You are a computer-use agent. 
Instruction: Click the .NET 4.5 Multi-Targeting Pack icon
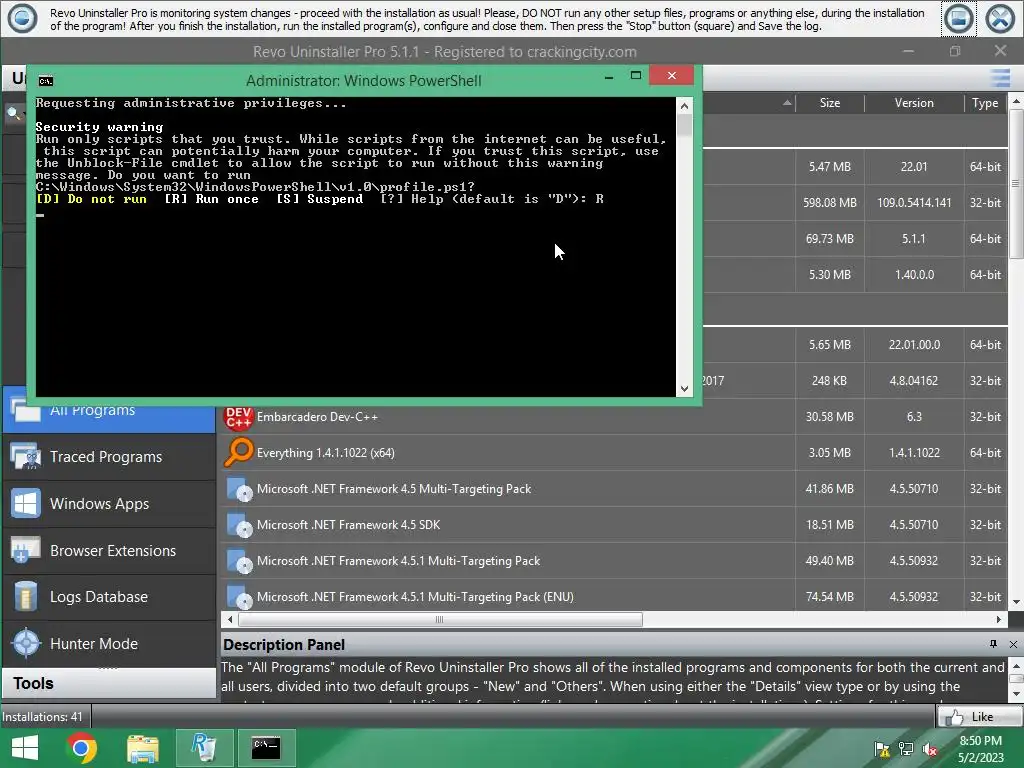click(239, 489)
